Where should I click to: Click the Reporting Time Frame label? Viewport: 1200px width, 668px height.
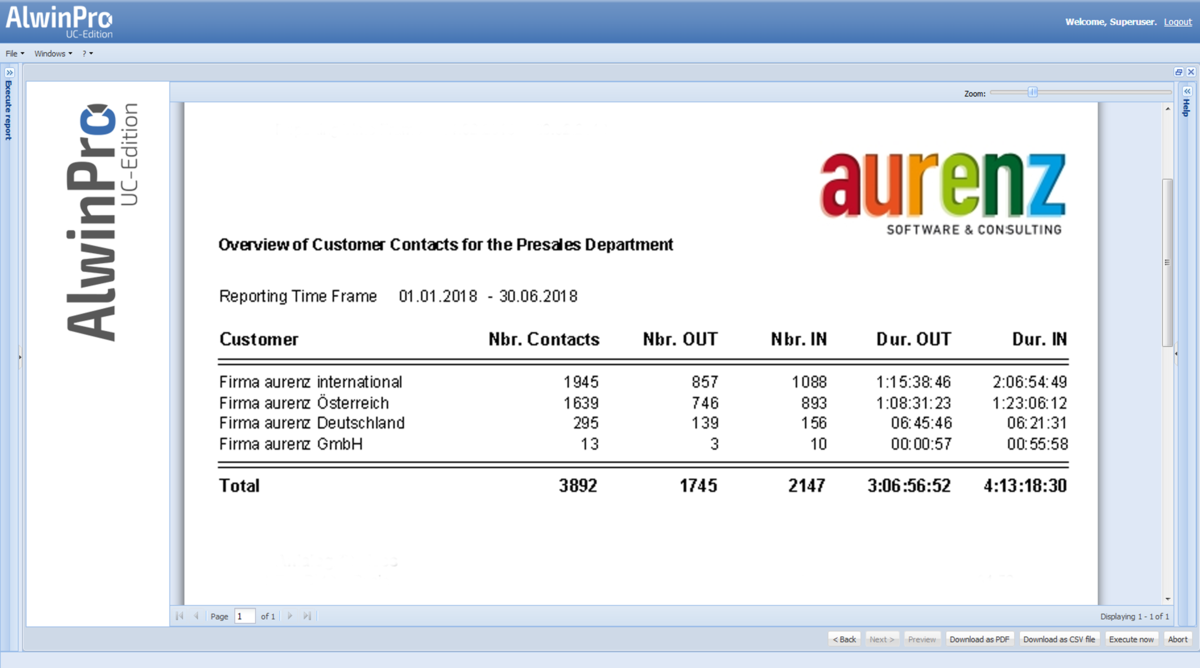[x=298, y=296]
